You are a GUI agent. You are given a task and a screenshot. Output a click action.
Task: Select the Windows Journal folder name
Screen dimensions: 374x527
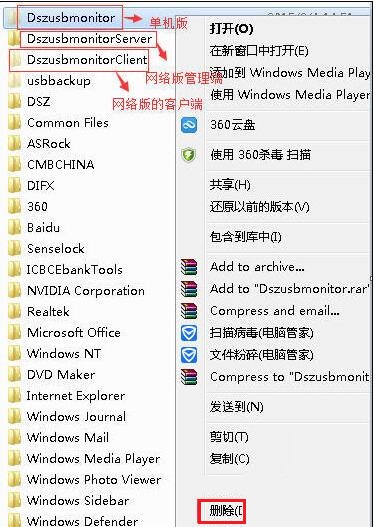[x=76, y=417]
